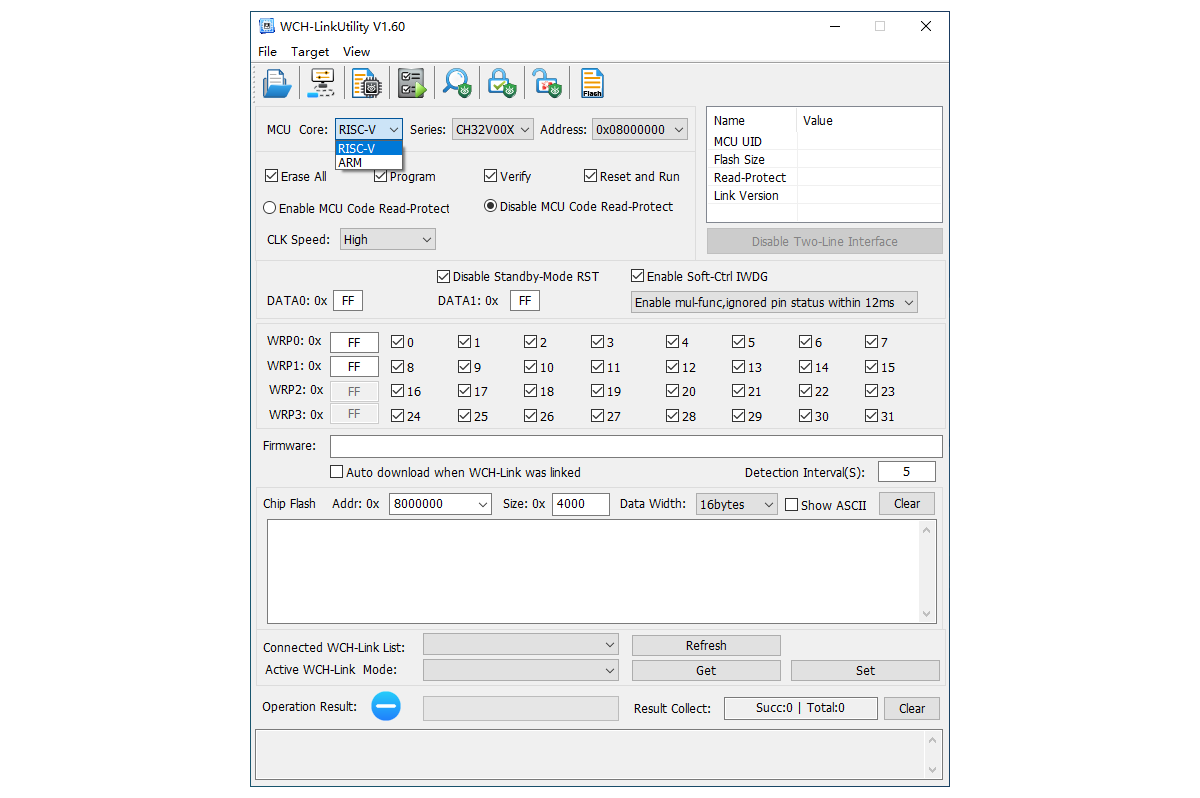
Task: Click the Refresh button
Action: [x=706, y=646]
